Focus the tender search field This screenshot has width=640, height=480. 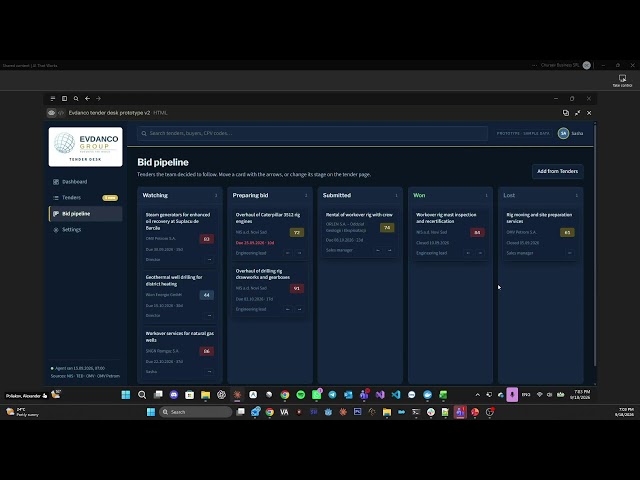click(x=312, y=133)
